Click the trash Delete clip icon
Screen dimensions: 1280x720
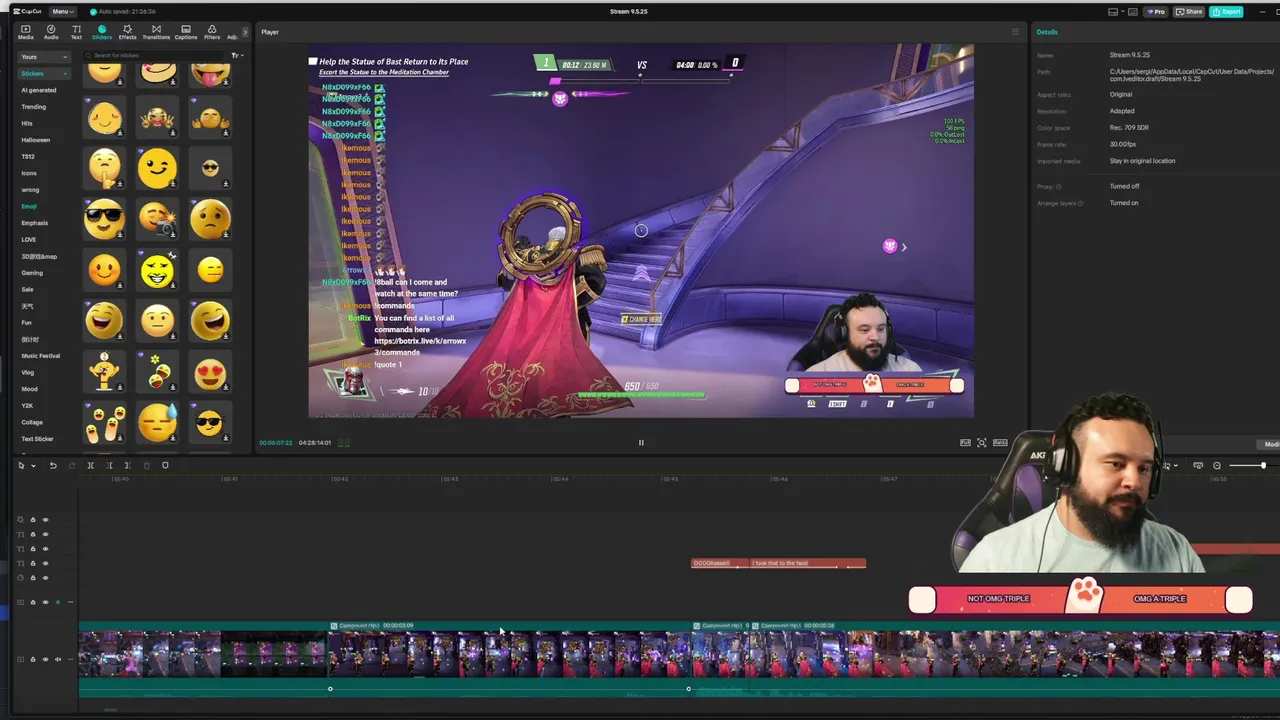point(147,465)
